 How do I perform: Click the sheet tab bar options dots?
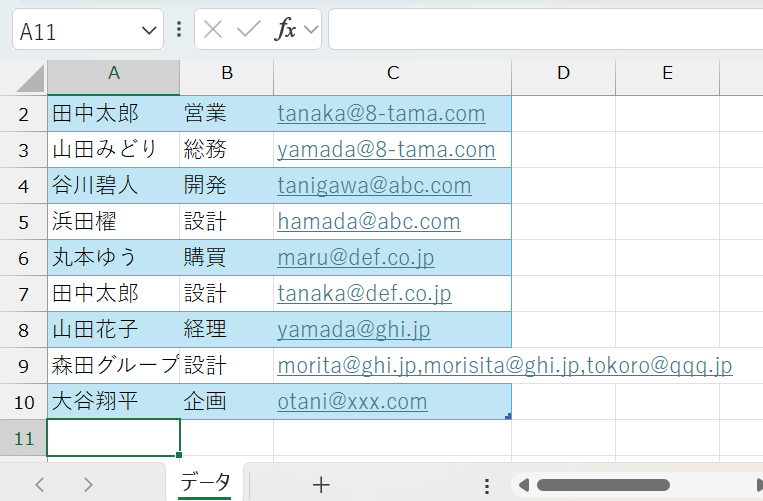click(487, 485)
